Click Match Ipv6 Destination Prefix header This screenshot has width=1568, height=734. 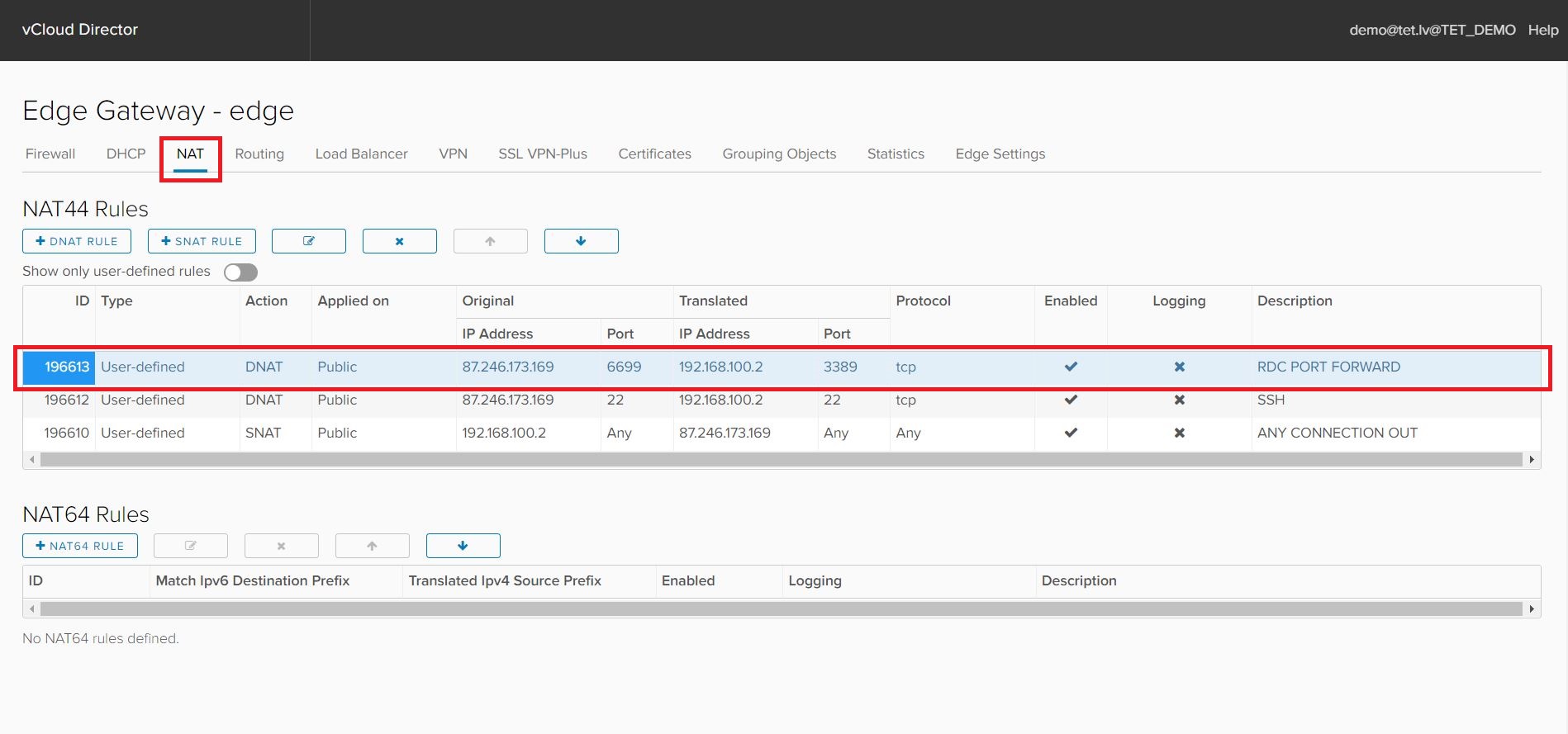click(253, 580)
